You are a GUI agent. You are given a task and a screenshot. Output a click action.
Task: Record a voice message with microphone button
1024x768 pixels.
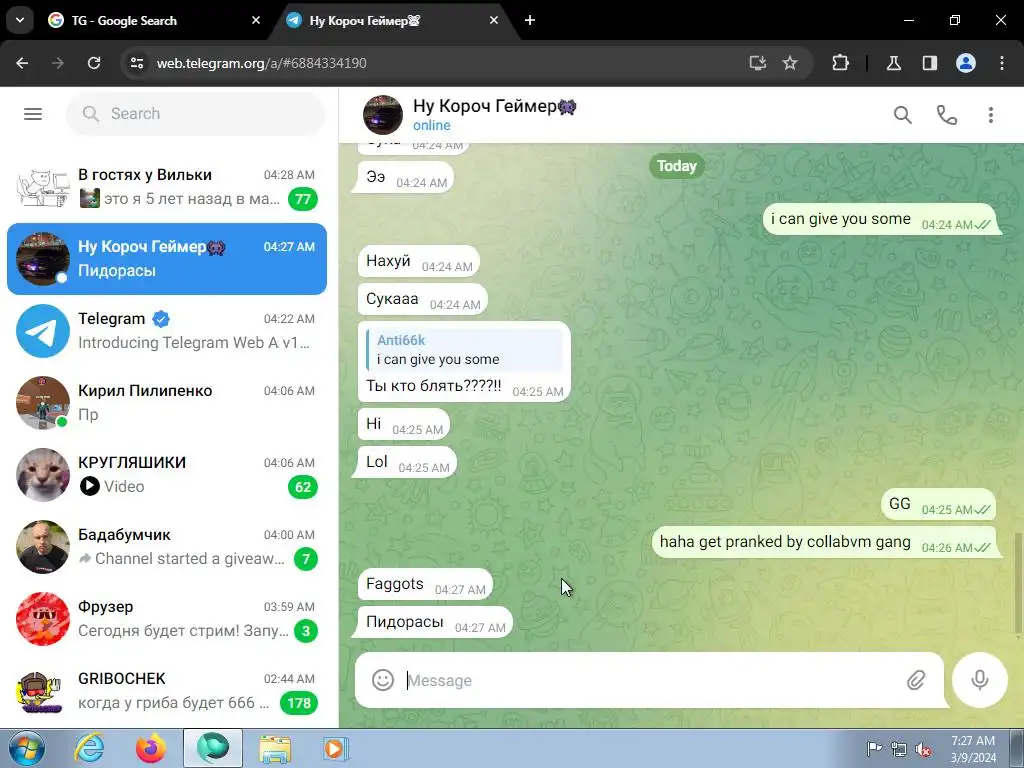pos(980,680)
